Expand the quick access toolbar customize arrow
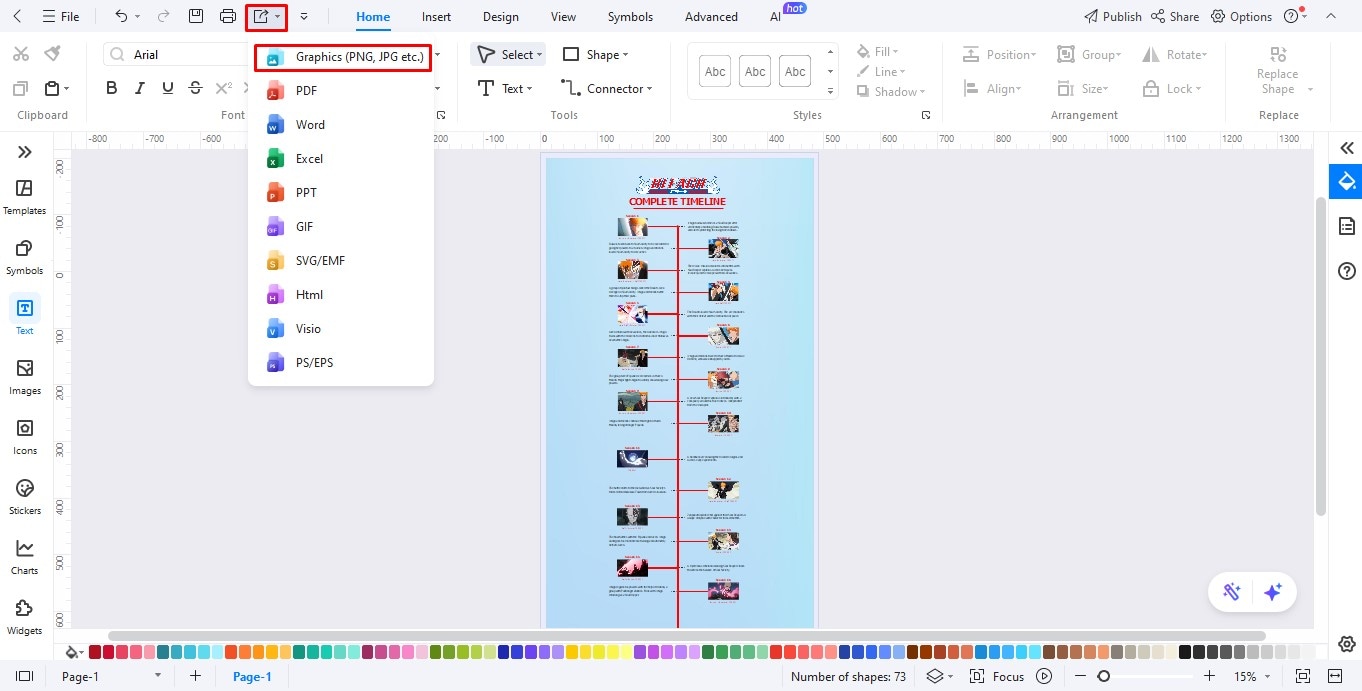 304,16
